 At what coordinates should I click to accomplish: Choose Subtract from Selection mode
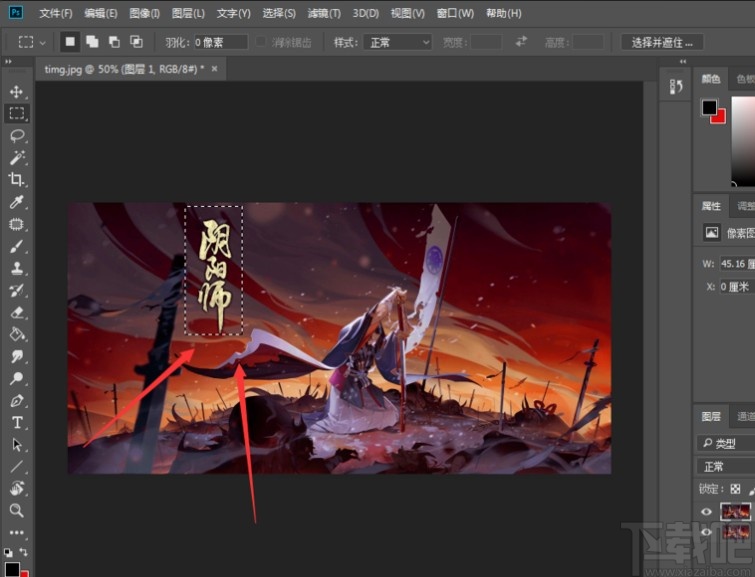tap(114, 42)
